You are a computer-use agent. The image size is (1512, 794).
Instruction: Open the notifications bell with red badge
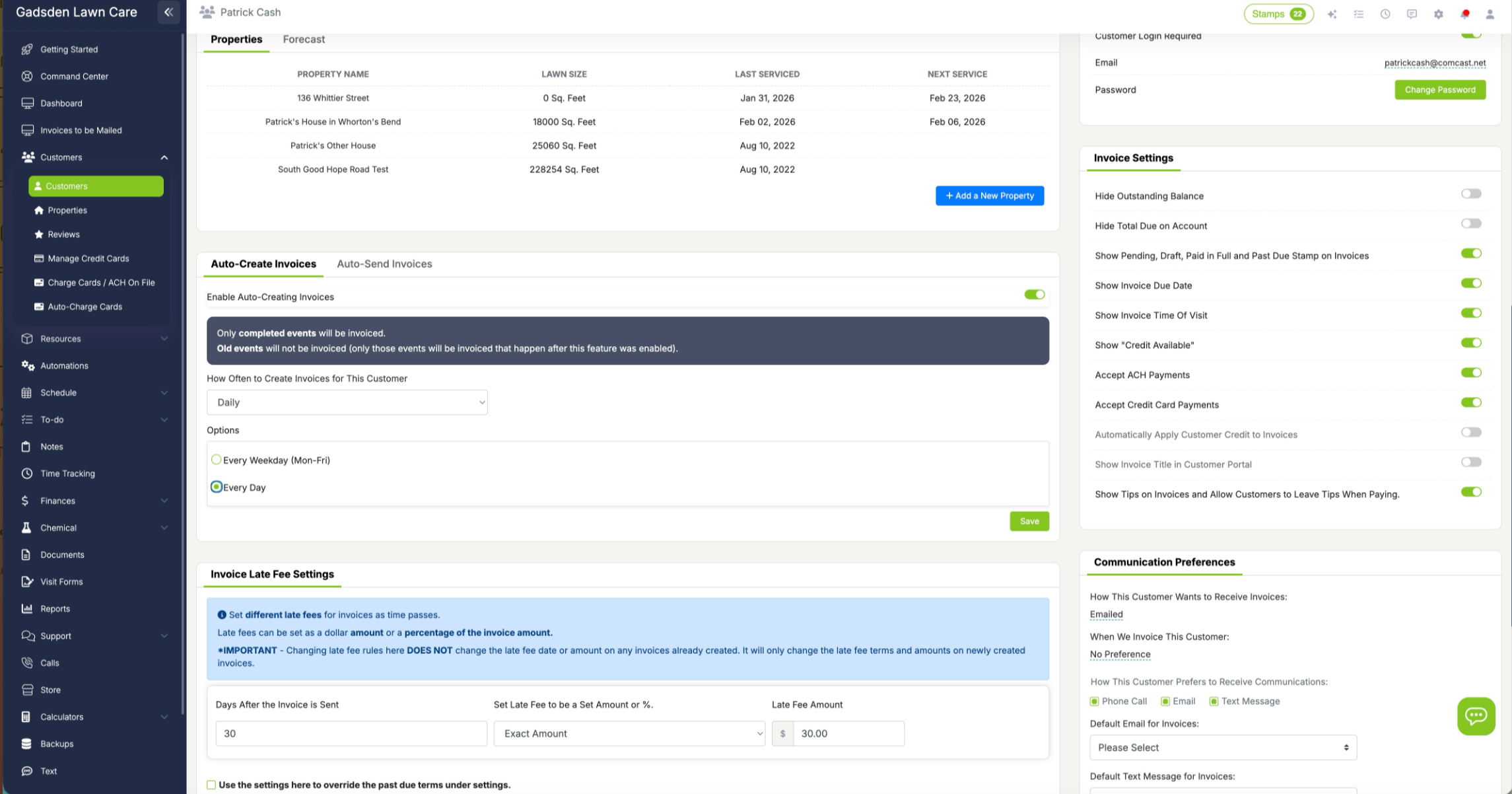pyautogui.click(x=1465, y=13)
